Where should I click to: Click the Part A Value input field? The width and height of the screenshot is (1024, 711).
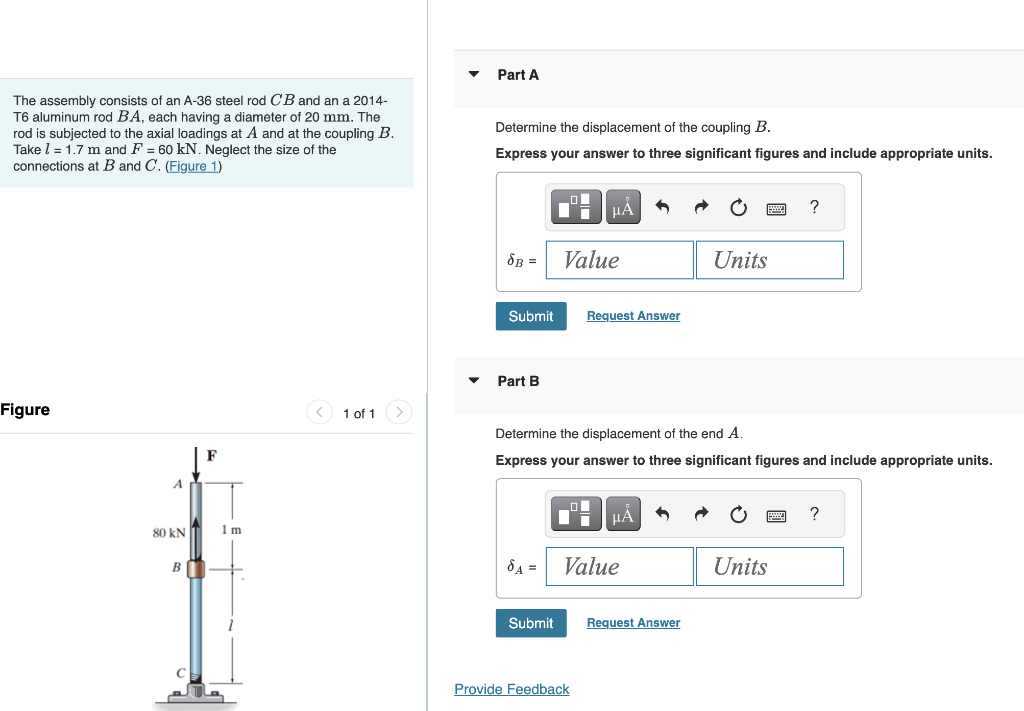619,259
